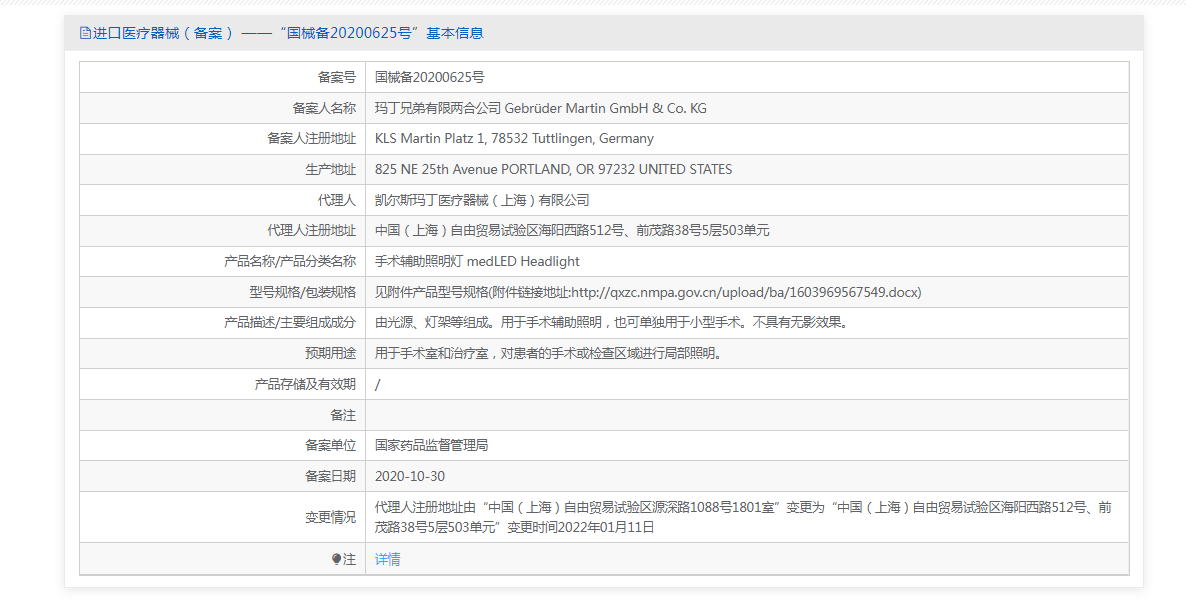The image size is (1186, 607).
Task: Click the 产品名称/产品分类名称 label
Action: [x=290, y=262]
